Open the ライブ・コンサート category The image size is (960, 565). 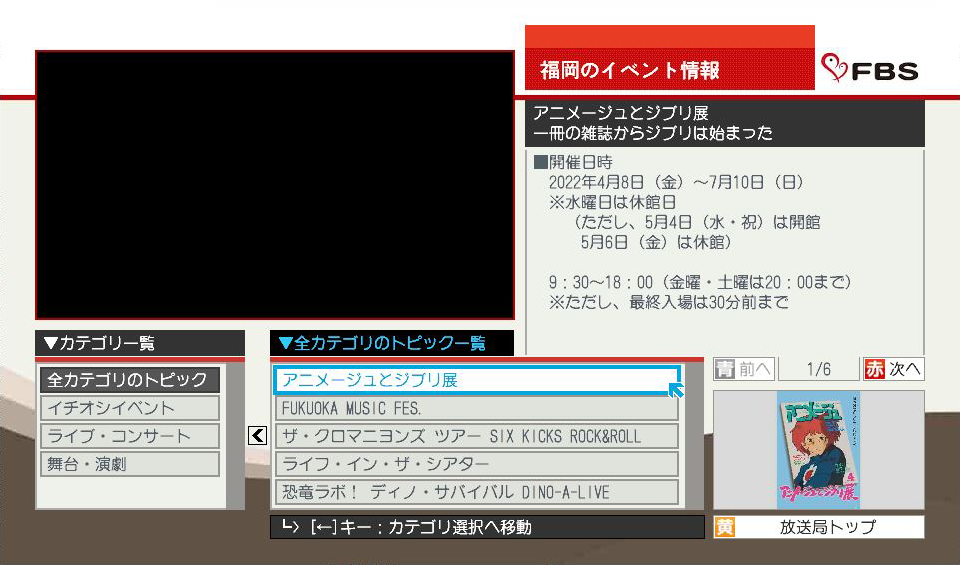pyautogui.click(x=130, y=436)
